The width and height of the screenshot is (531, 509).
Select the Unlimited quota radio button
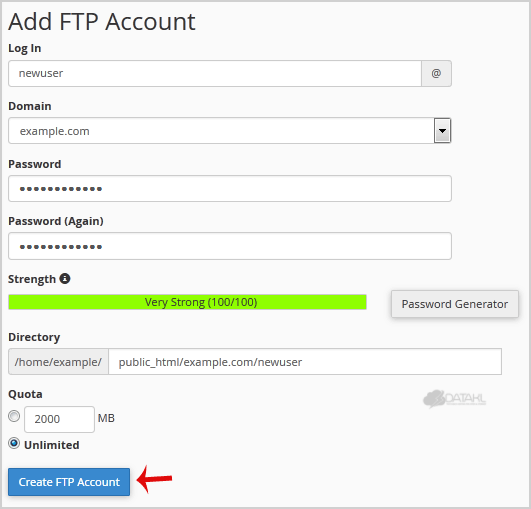14,443
